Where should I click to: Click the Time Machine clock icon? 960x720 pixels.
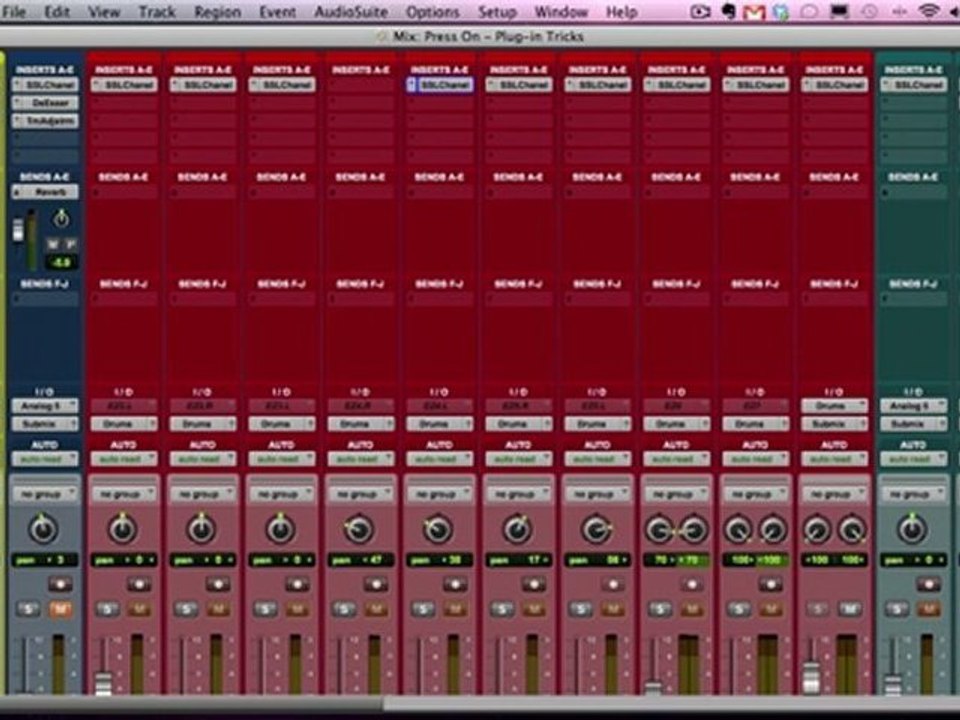pyautogui.click(x=869, y=12)
